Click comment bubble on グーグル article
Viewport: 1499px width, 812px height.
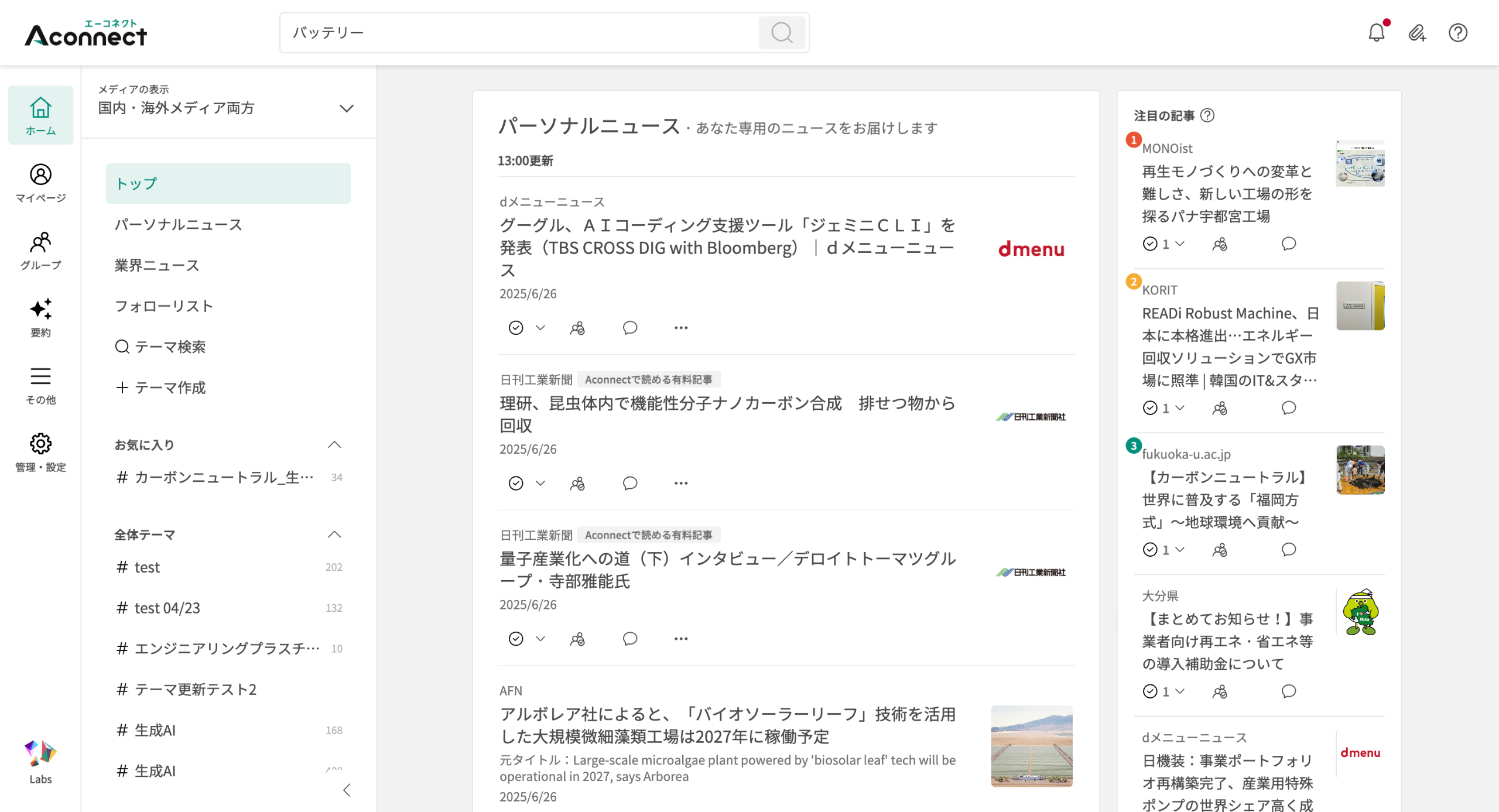pos(629,328)
